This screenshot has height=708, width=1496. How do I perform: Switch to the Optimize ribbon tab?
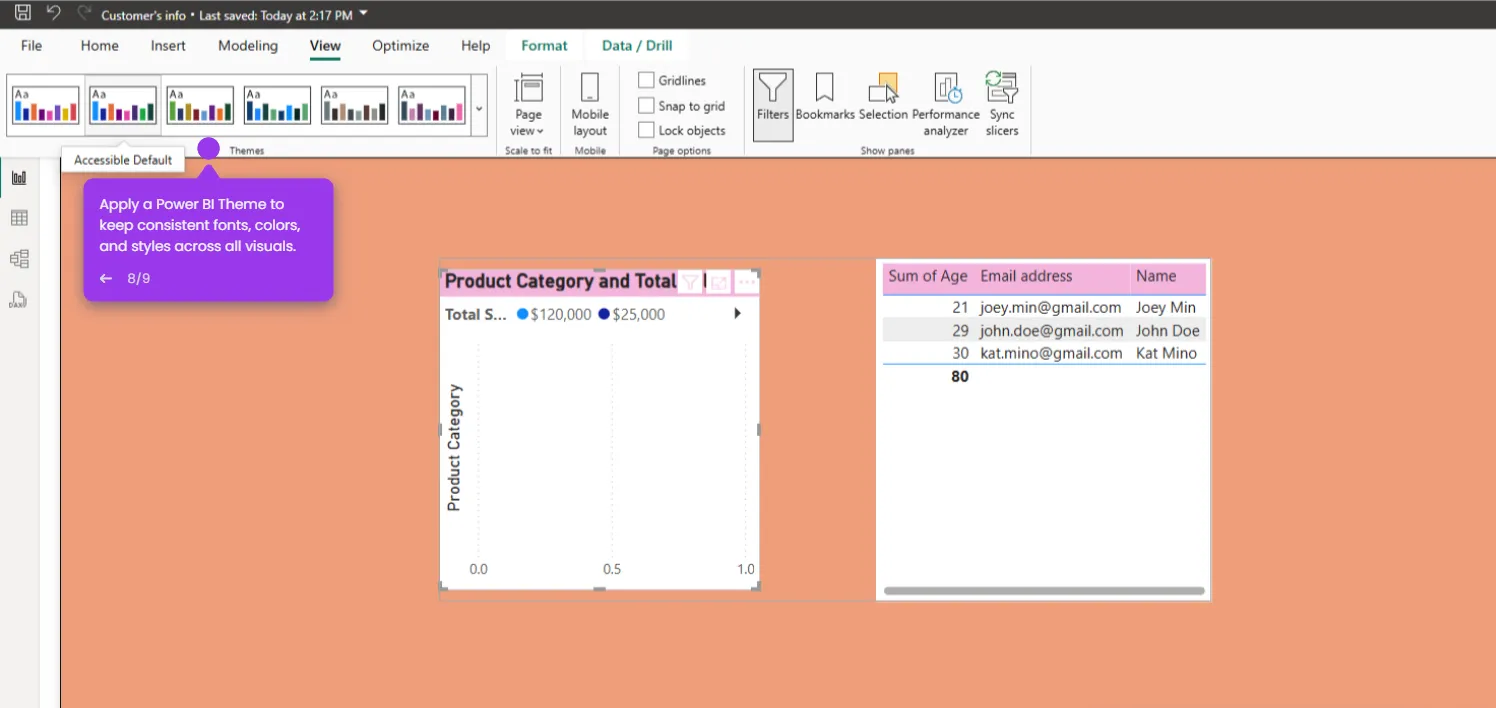tap(401, 46)
